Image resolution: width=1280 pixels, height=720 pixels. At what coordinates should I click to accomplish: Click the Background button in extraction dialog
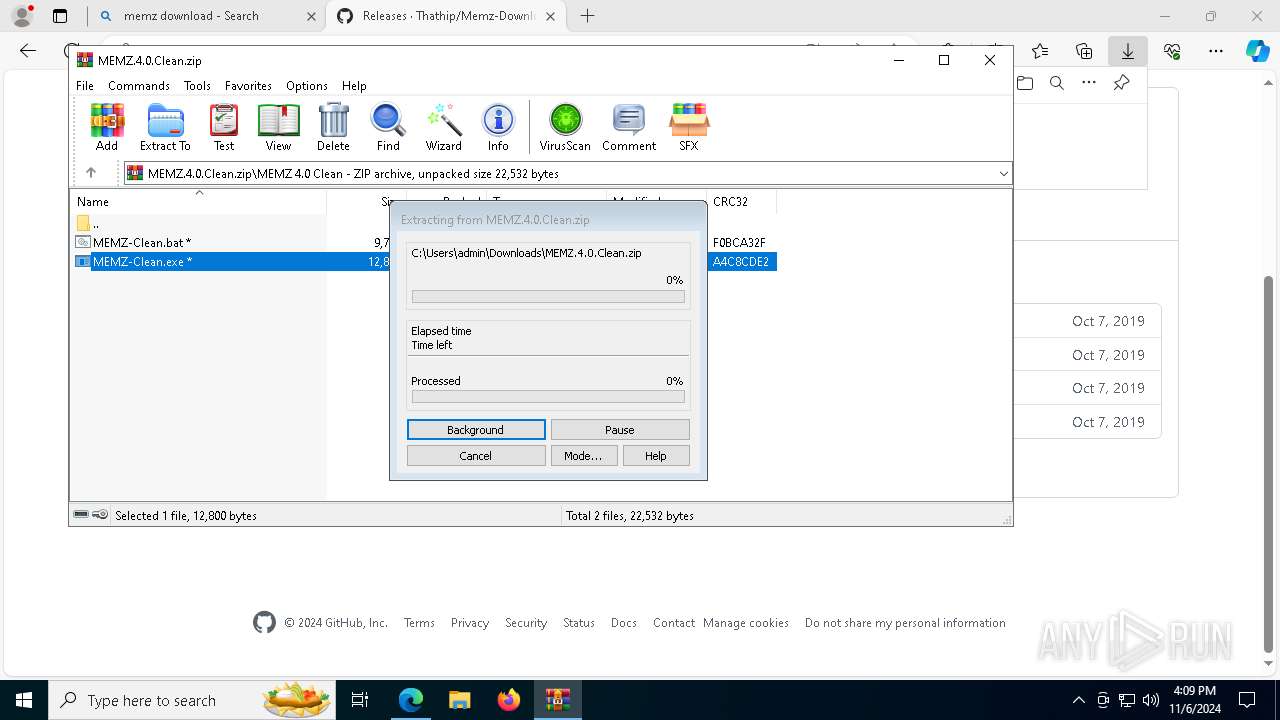(476, 430)
